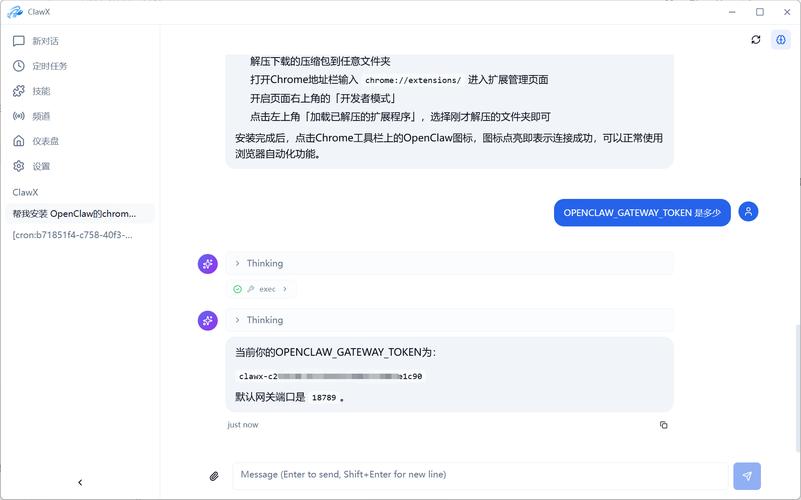Click the purple assistant avatar beside the token reply
Viewport: 801px width, 500px height.
(x=208, y=321)
